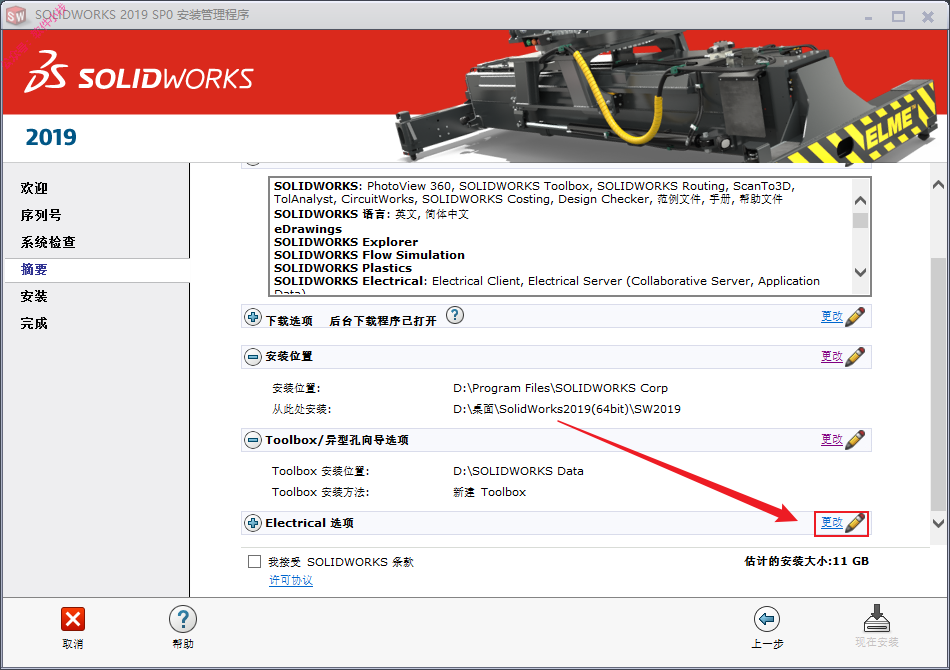Select the 欢迎 step in sidebar

coord(34,188)
